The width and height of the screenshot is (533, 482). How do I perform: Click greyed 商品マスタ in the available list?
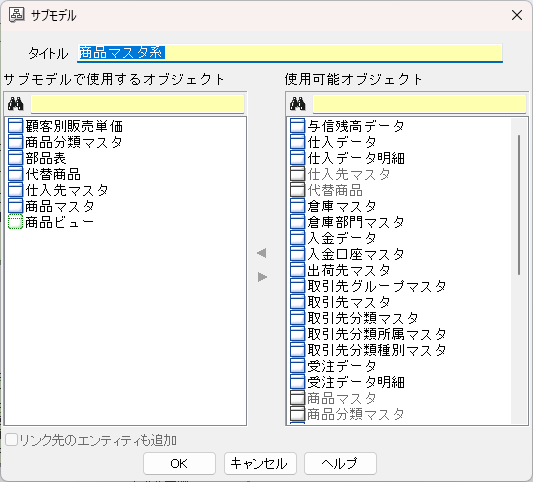point(342,398)
